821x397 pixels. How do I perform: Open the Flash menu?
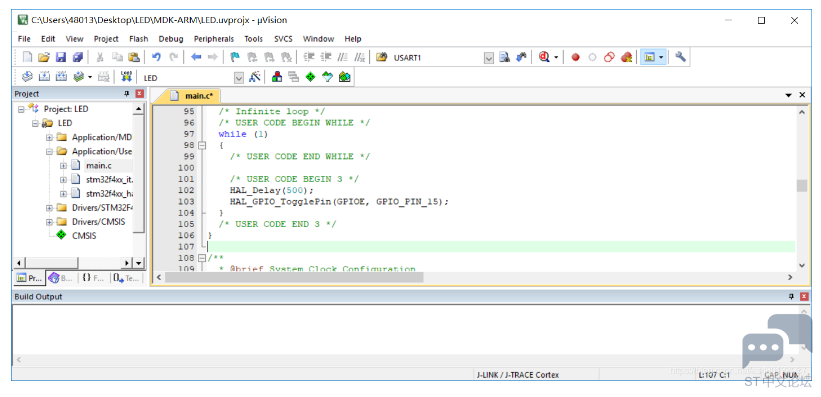[x=139, y=39]
